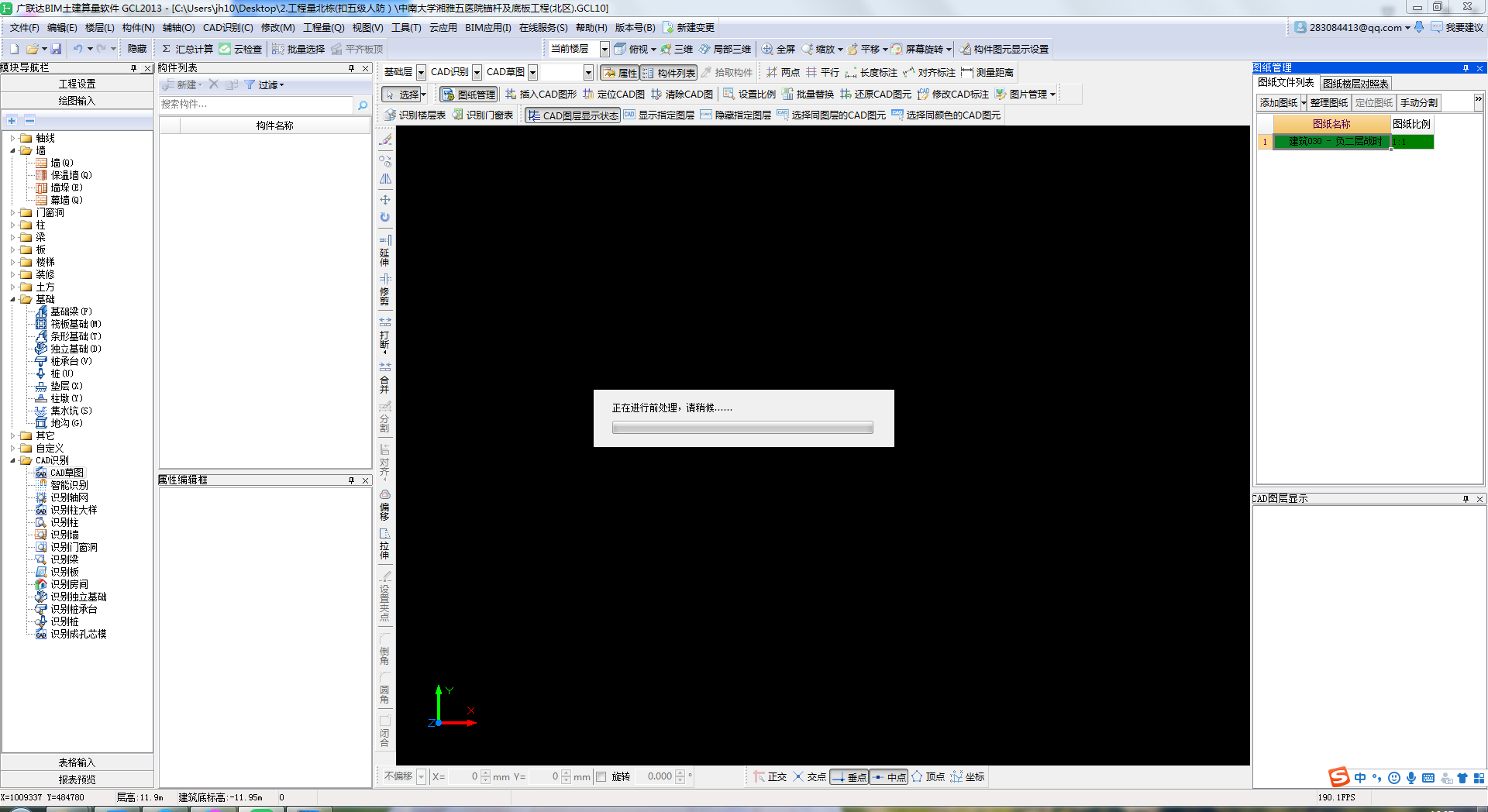Click 识别楼层表 recognize floor table
Viewport: 1488px width, 812px height.
pos(415,115)
